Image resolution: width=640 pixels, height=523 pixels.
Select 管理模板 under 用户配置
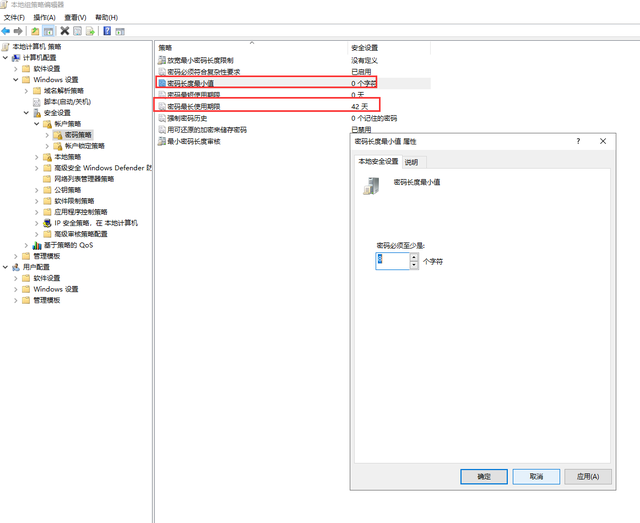click(47, 300)
